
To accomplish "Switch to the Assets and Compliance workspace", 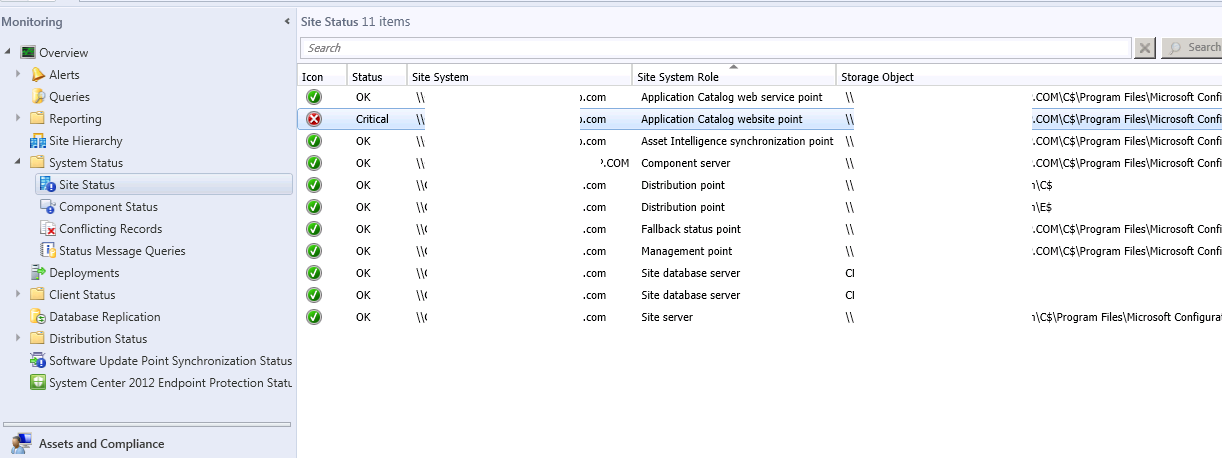I will pos(101,444).
